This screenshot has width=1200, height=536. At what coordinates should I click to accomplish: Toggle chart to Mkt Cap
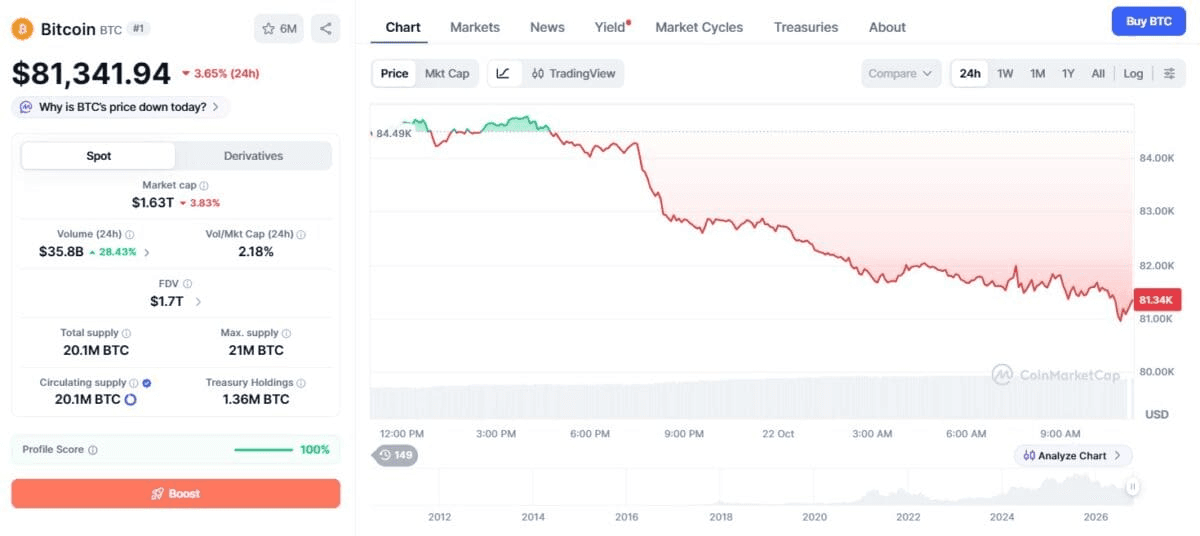point(447,73)
